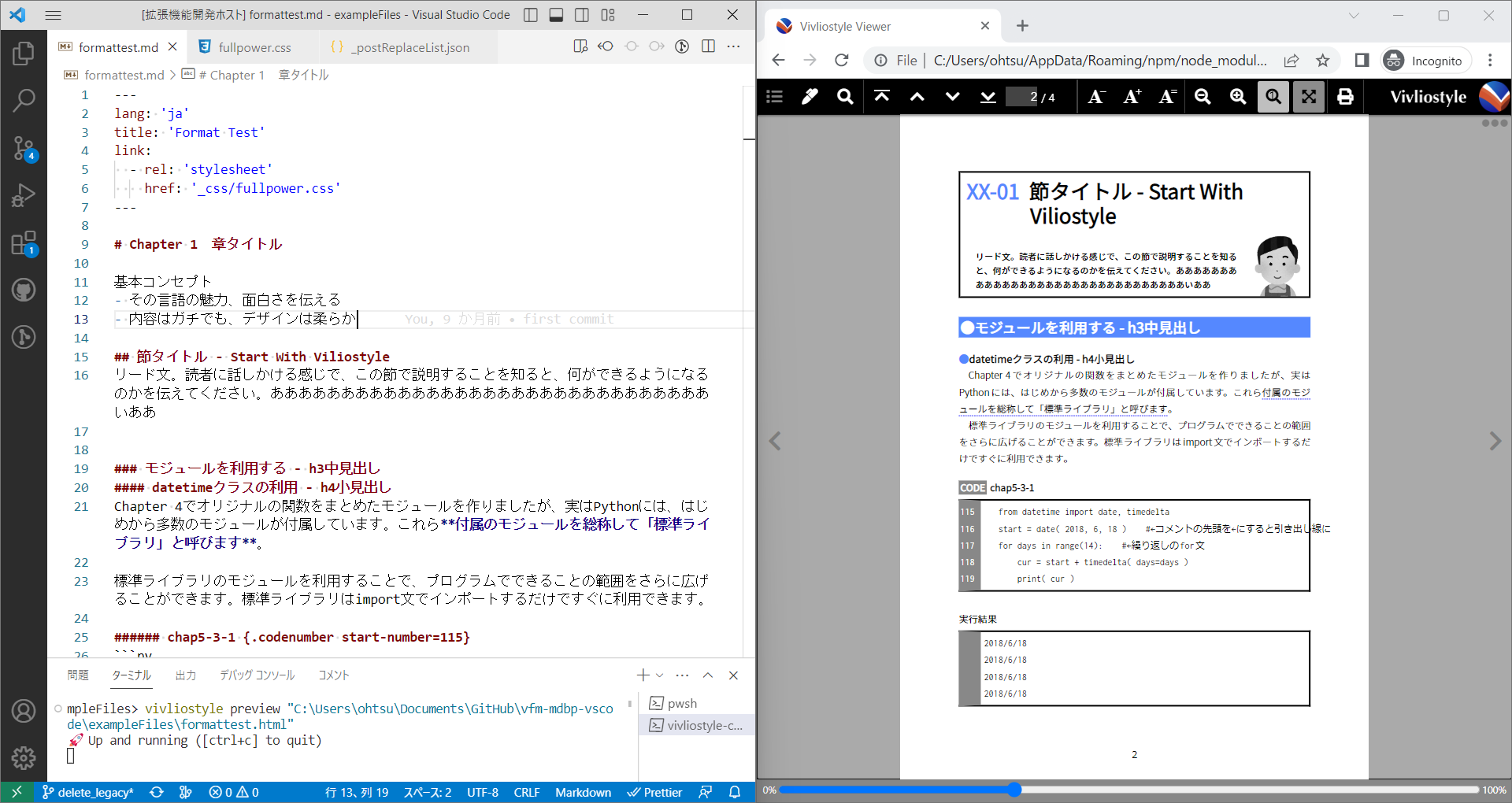Open the Chrome tab search dropdown
This screenshot has height=803, width=1512.
(1354, 15)
